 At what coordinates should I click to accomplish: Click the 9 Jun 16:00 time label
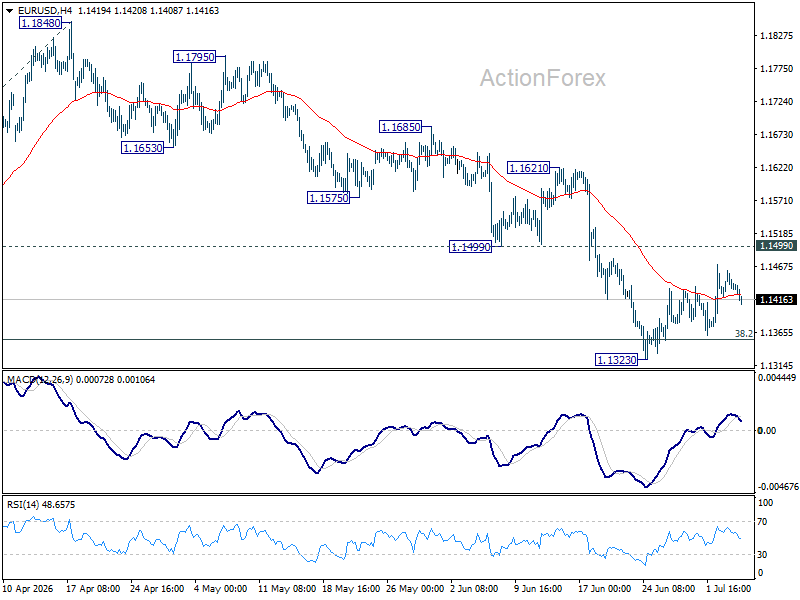(538, 589)
